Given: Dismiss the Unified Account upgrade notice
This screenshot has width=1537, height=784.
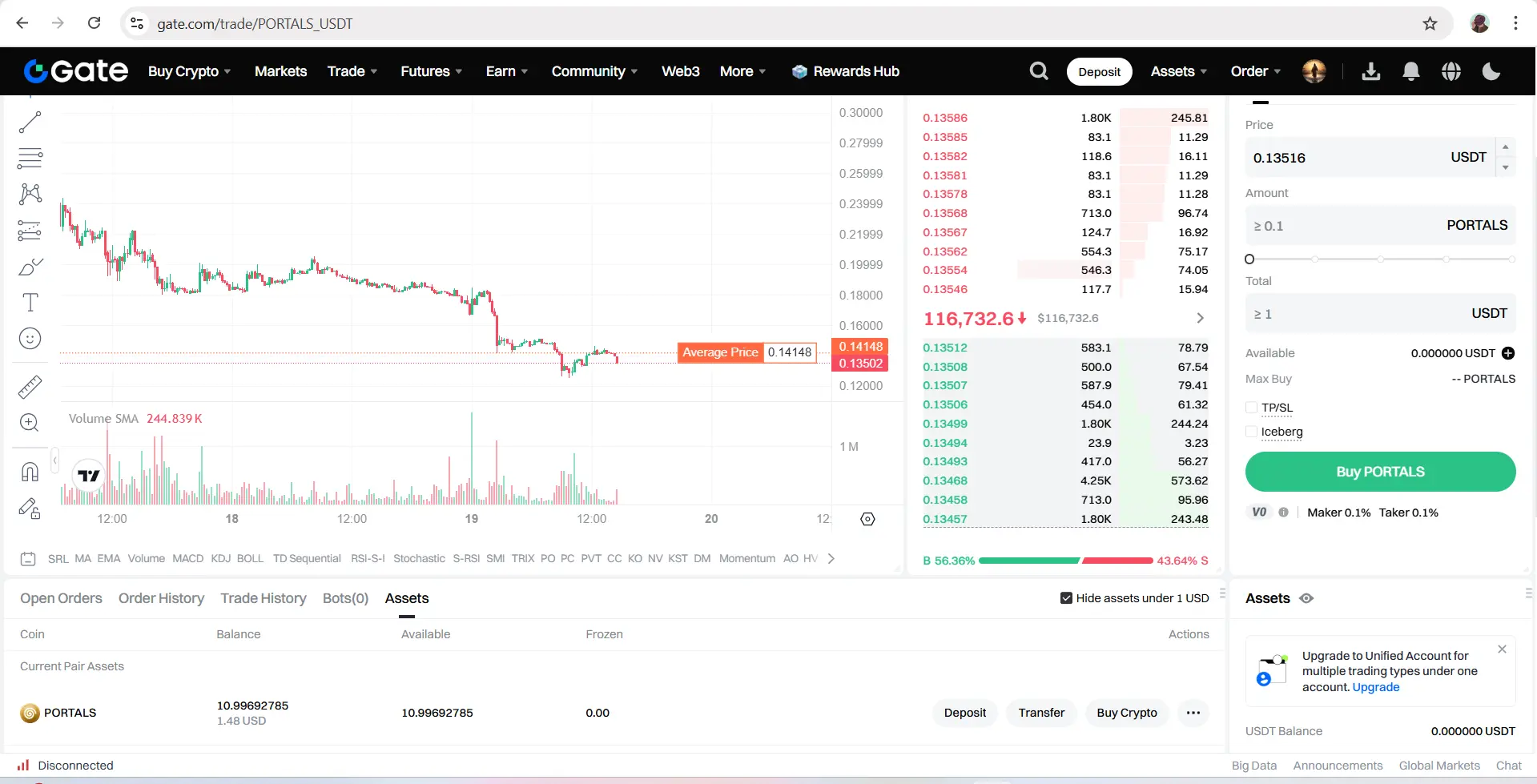Looking at the screenshot, I should 1502,649.
